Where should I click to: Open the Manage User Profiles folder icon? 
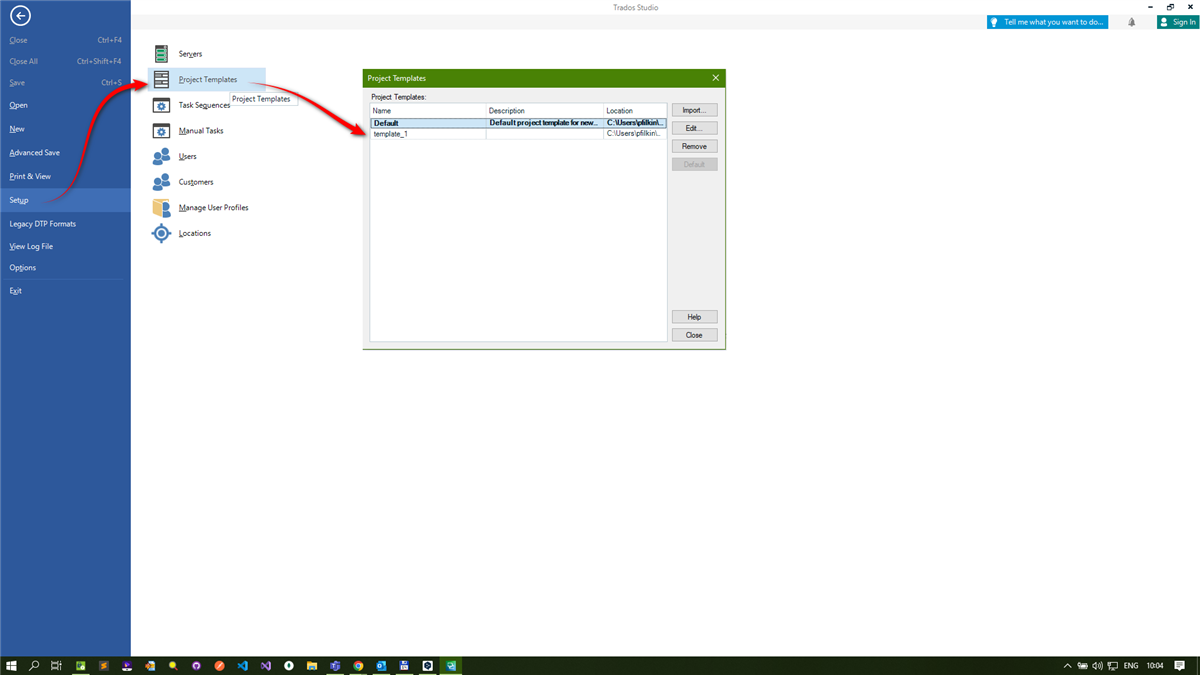click(x=161, y=208)
